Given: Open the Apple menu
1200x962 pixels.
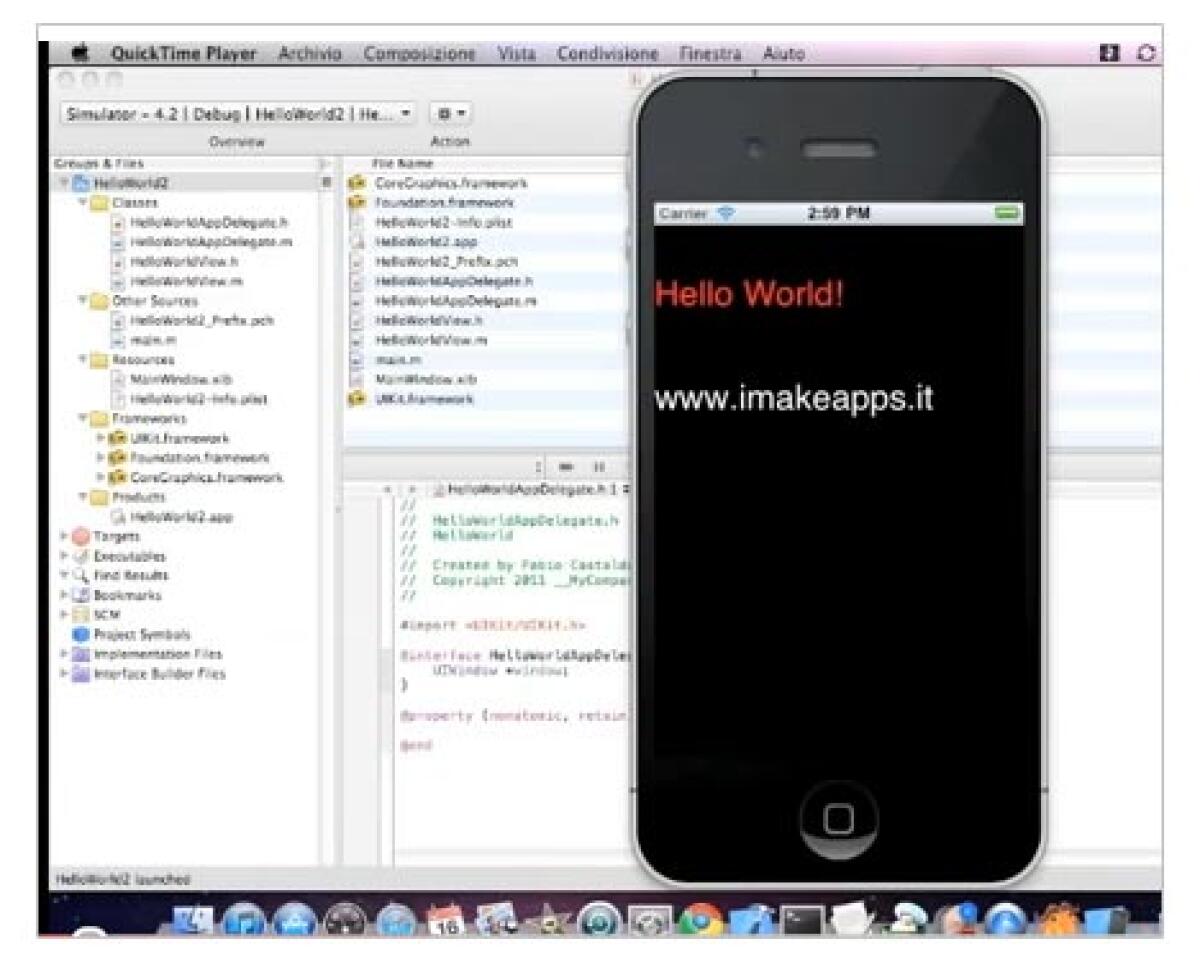Looking at the screenshot, I should coord(81,54).
